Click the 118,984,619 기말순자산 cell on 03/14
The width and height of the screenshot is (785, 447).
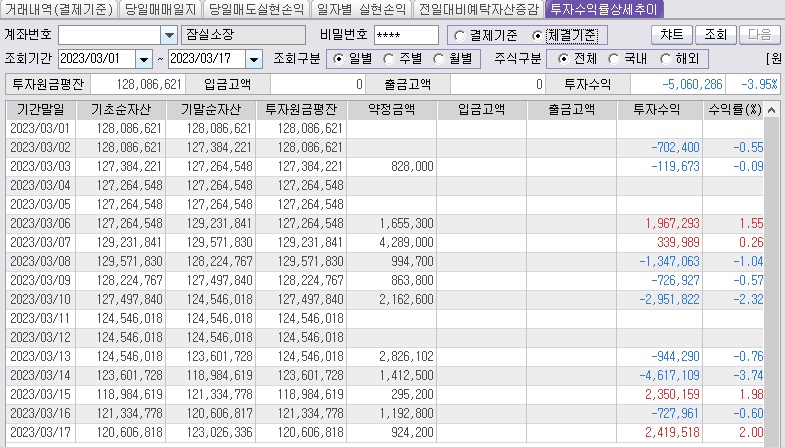coord(211,375)
